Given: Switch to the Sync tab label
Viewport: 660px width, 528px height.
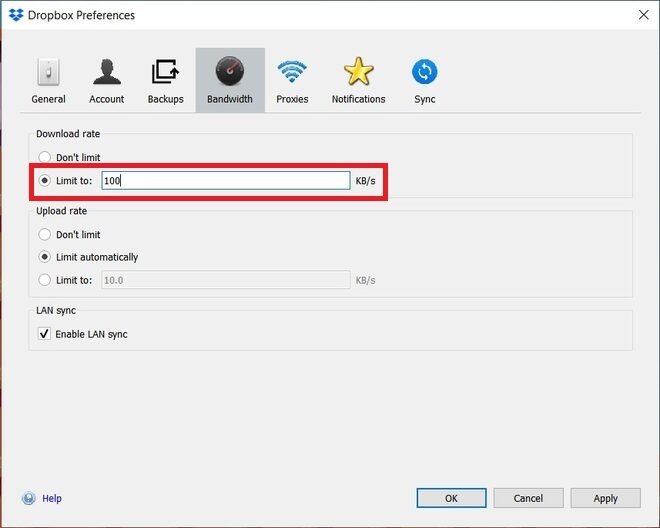Looking at the screenshot, I should coord(425,99).
